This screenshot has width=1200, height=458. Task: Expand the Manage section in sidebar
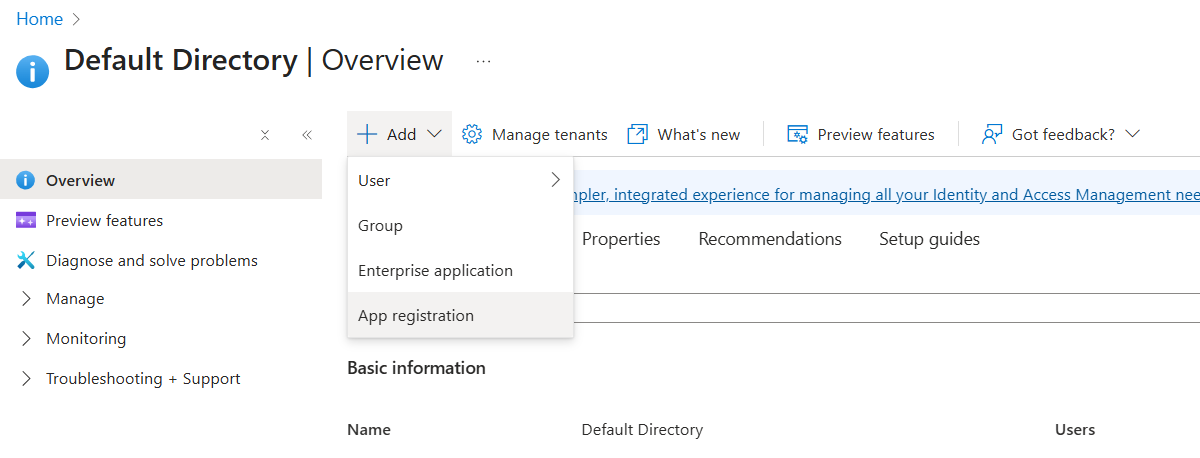coord(27,299)
